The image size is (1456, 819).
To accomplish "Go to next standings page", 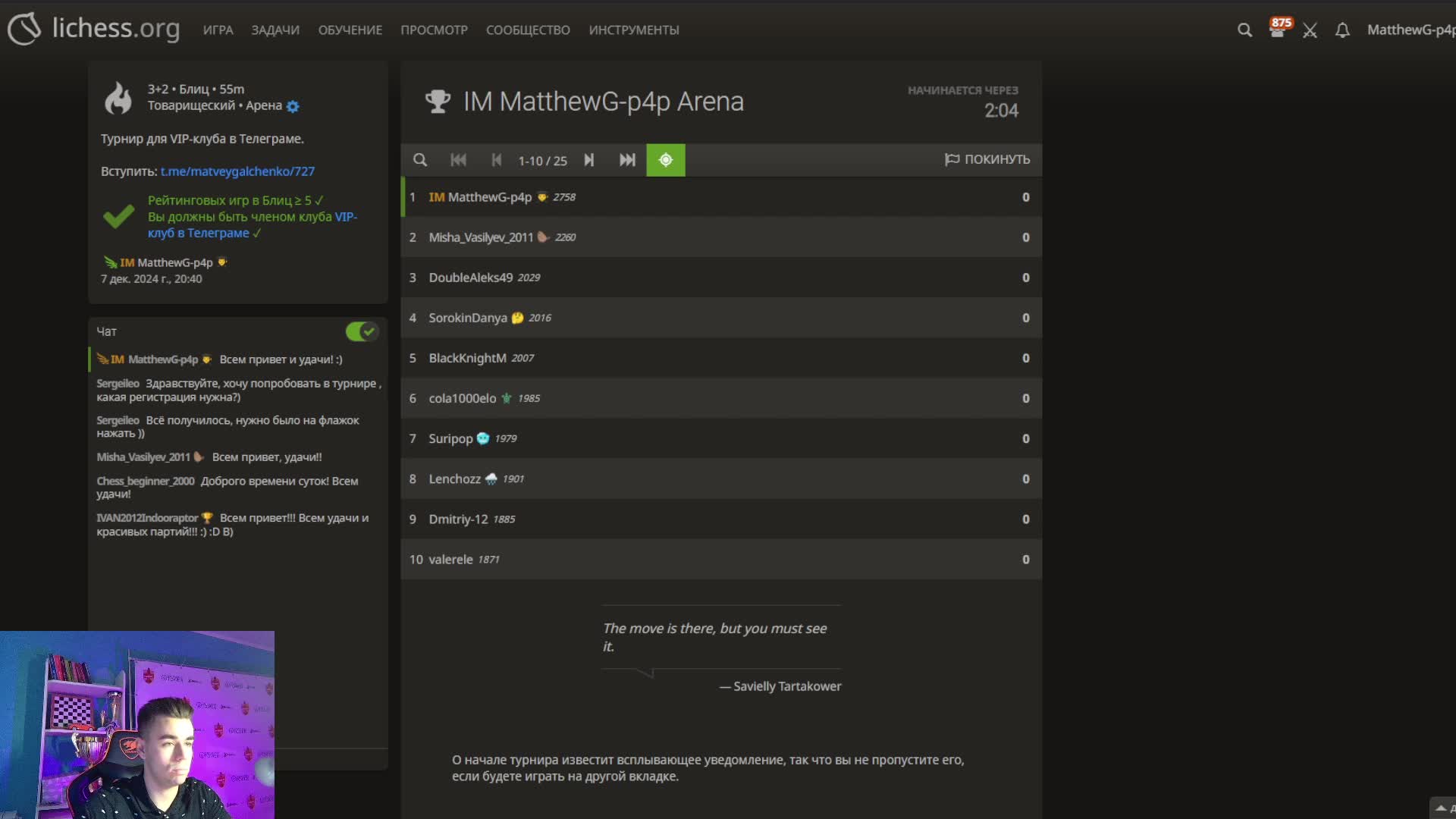I will 588,160.
